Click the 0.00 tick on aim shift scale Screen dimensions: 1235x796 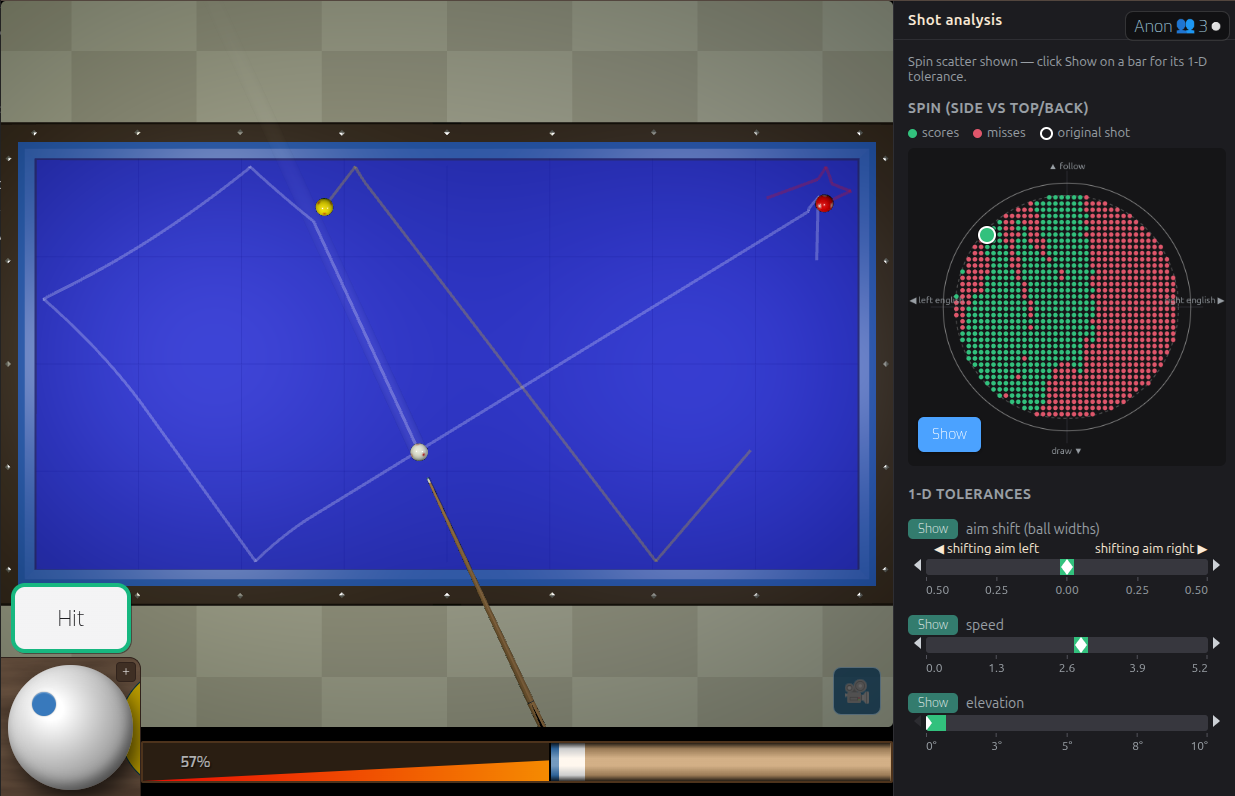click(x=1067, y=590)
